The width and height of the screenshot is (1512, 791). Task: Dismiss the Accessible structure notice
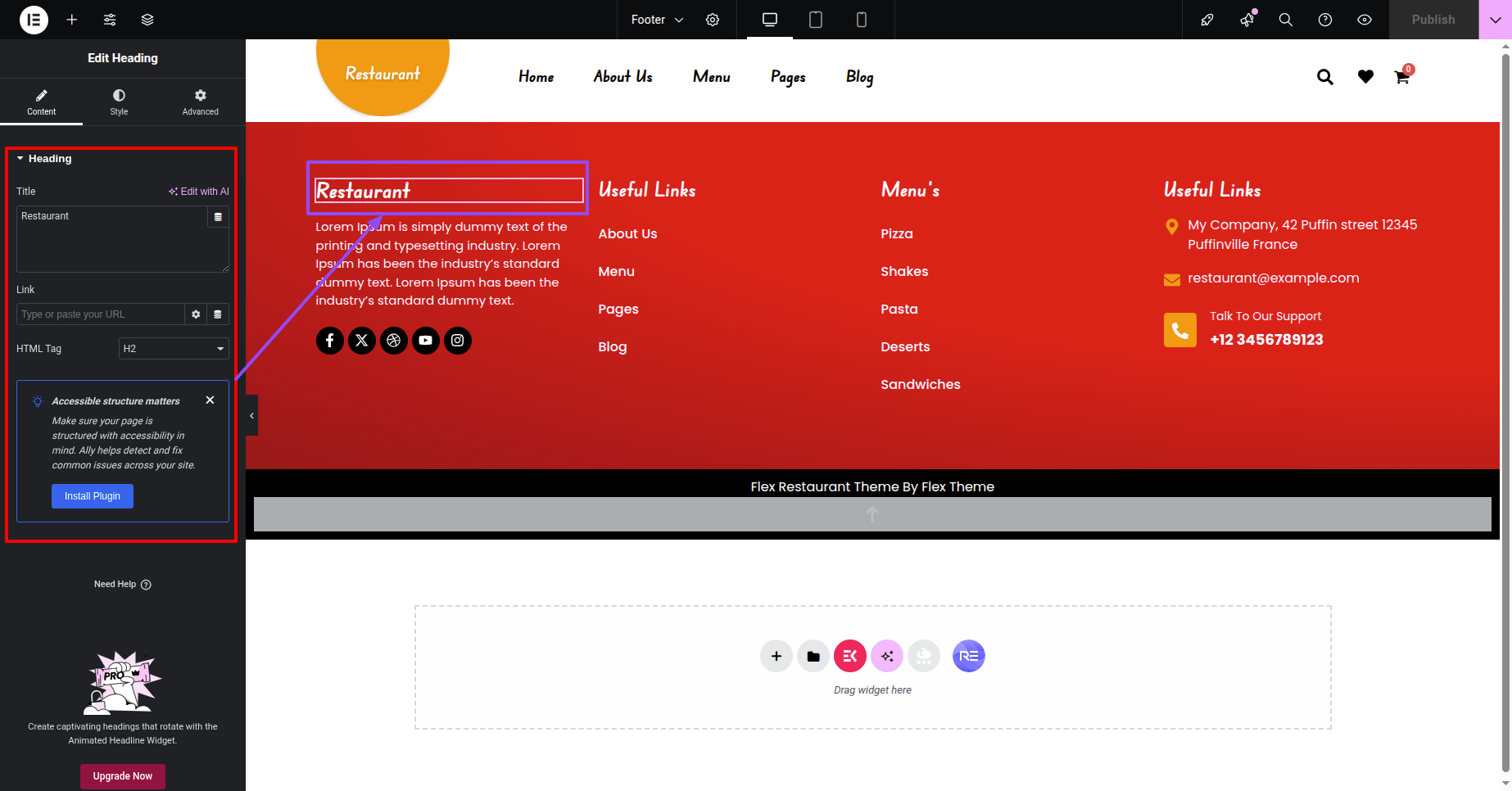pos(211,400)
